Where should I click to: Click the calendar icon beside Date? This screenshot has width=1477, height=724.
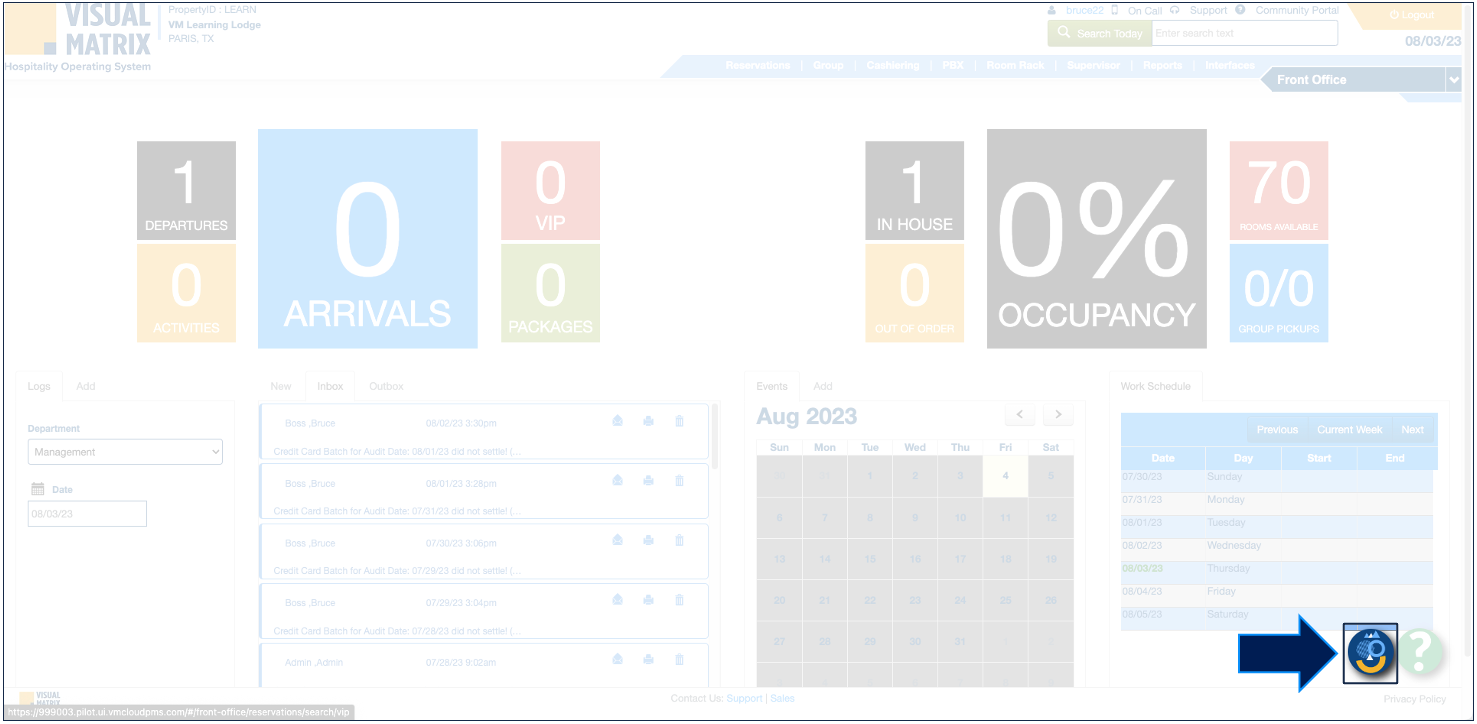tap(38, 489)
